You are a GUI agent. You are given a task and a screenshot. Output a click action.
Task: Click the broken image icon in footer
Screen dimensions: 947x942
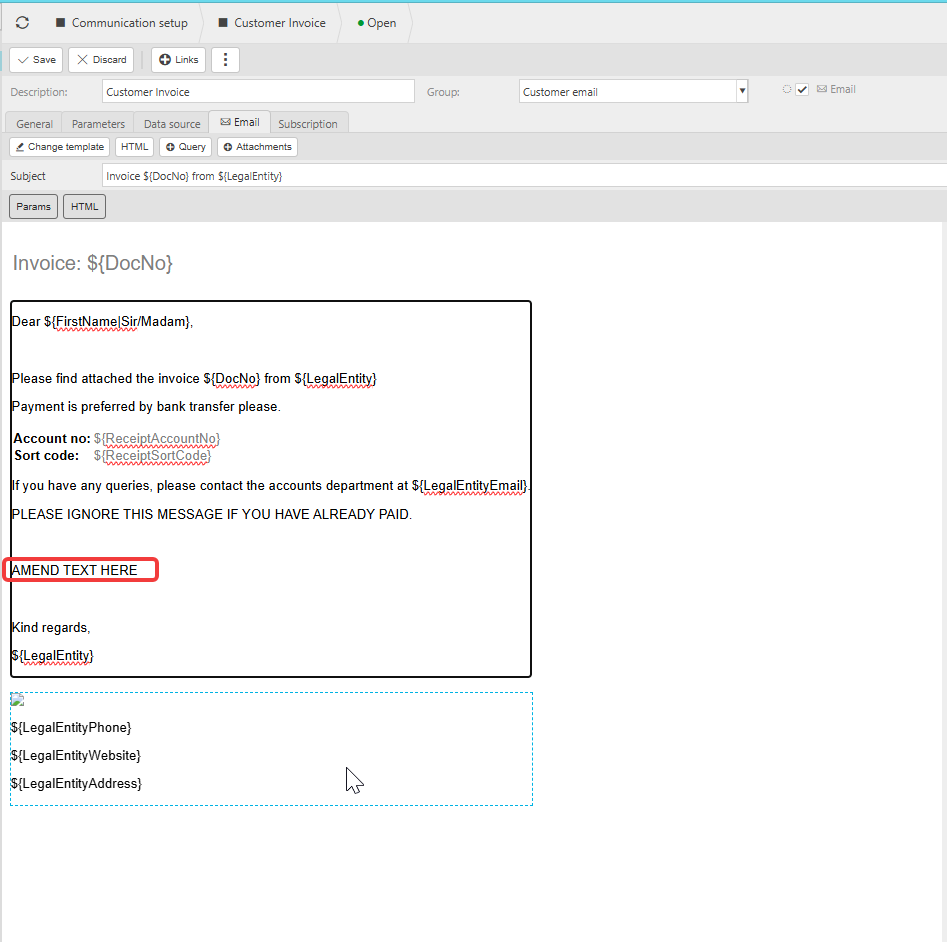coord(18,700)
